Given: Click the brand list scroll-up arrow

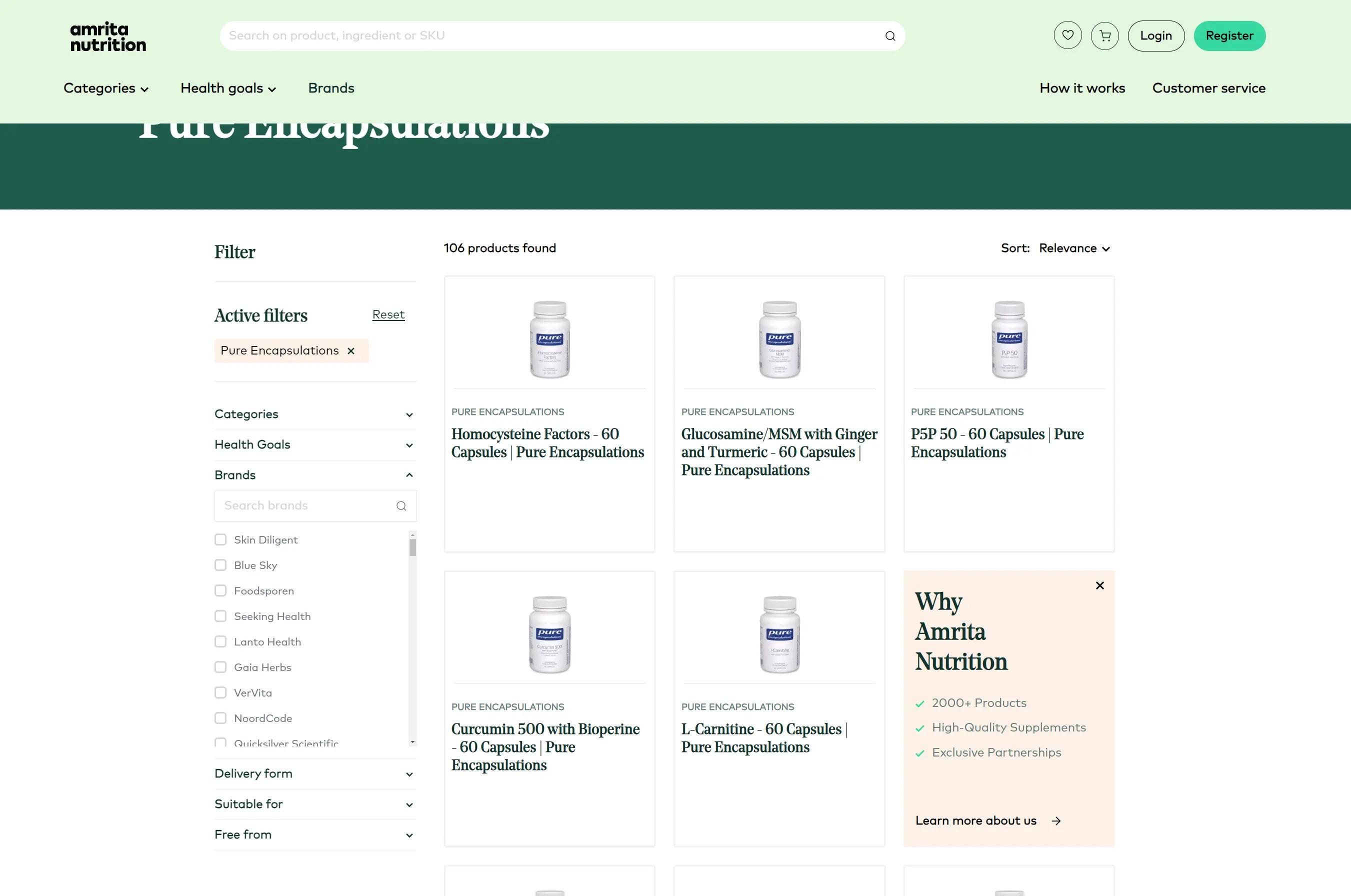Looking at the screenshot, I should 412,535.
